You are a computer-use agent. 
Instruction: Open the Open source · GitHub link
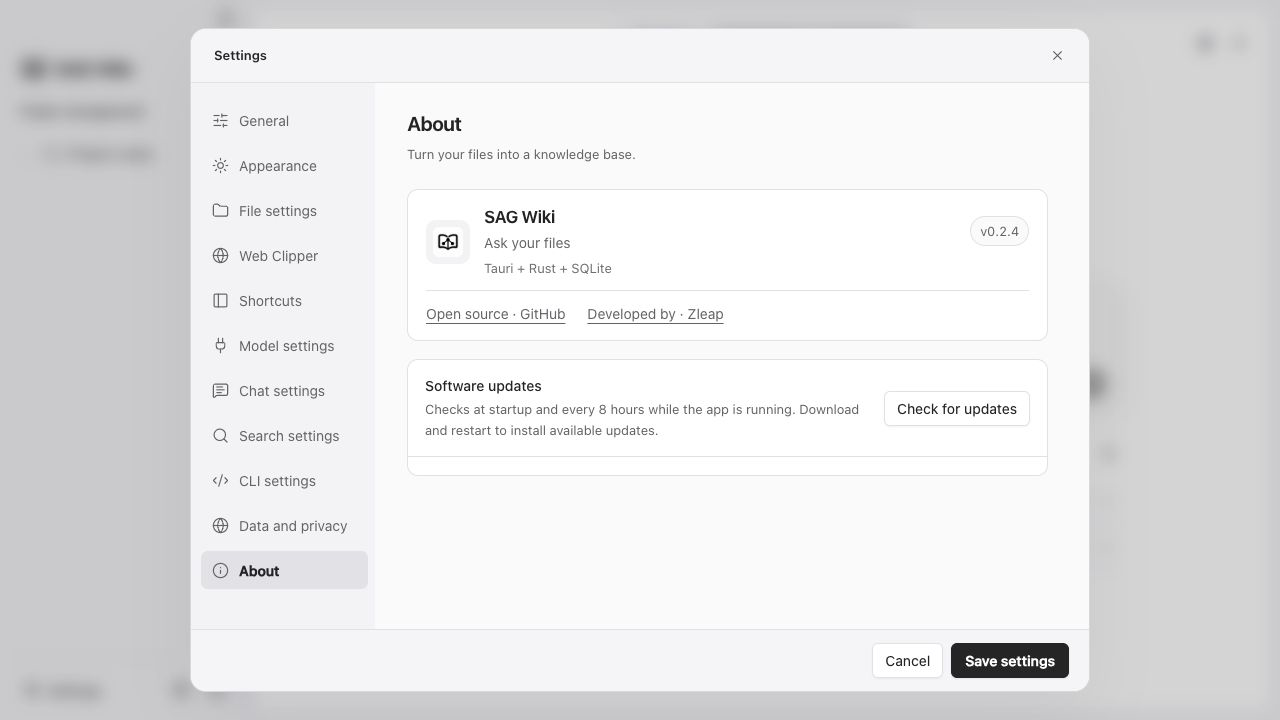click(496, 314)
